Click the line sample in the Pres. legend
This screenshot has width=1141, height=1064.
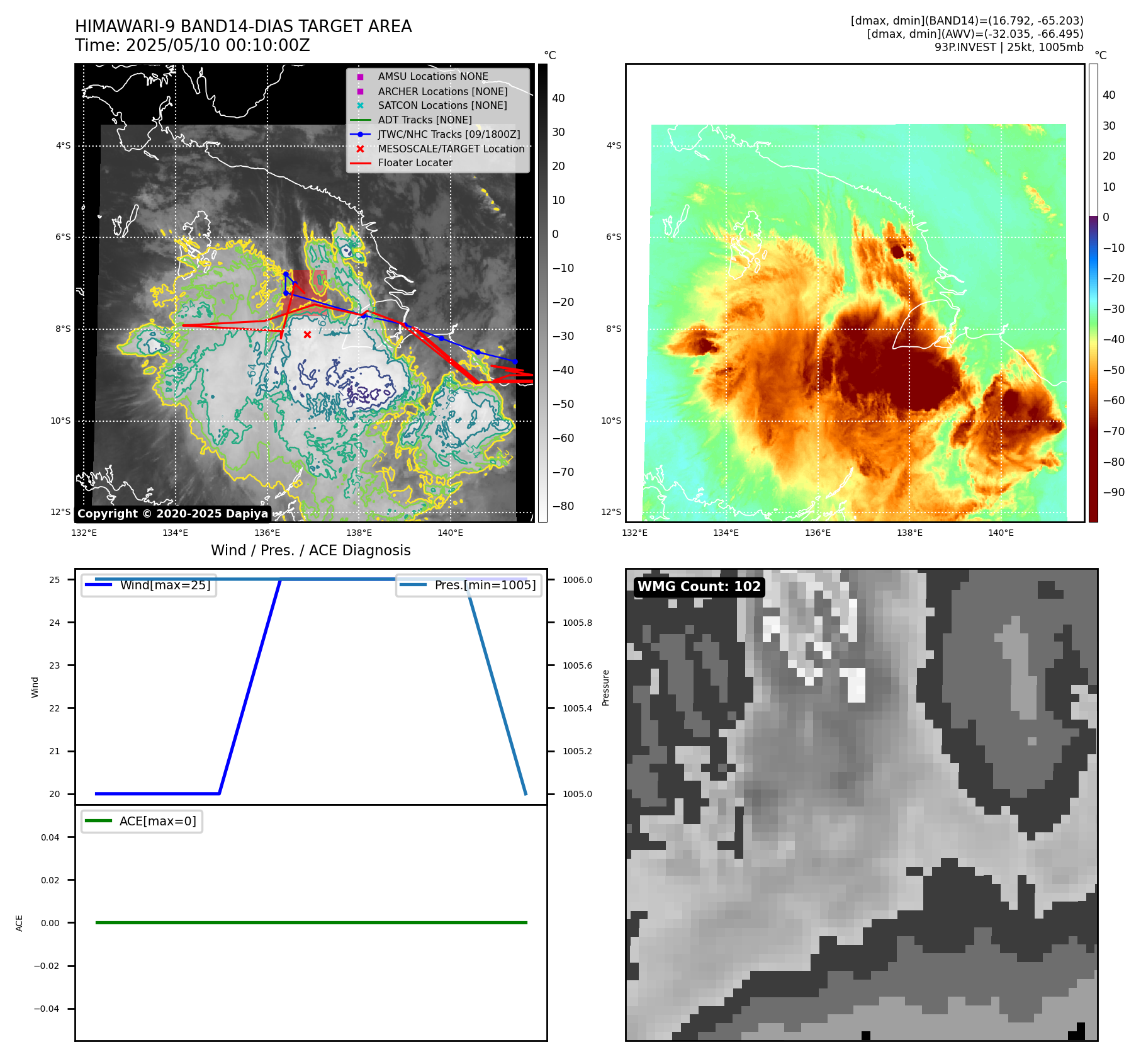click(x=413, y=585)
